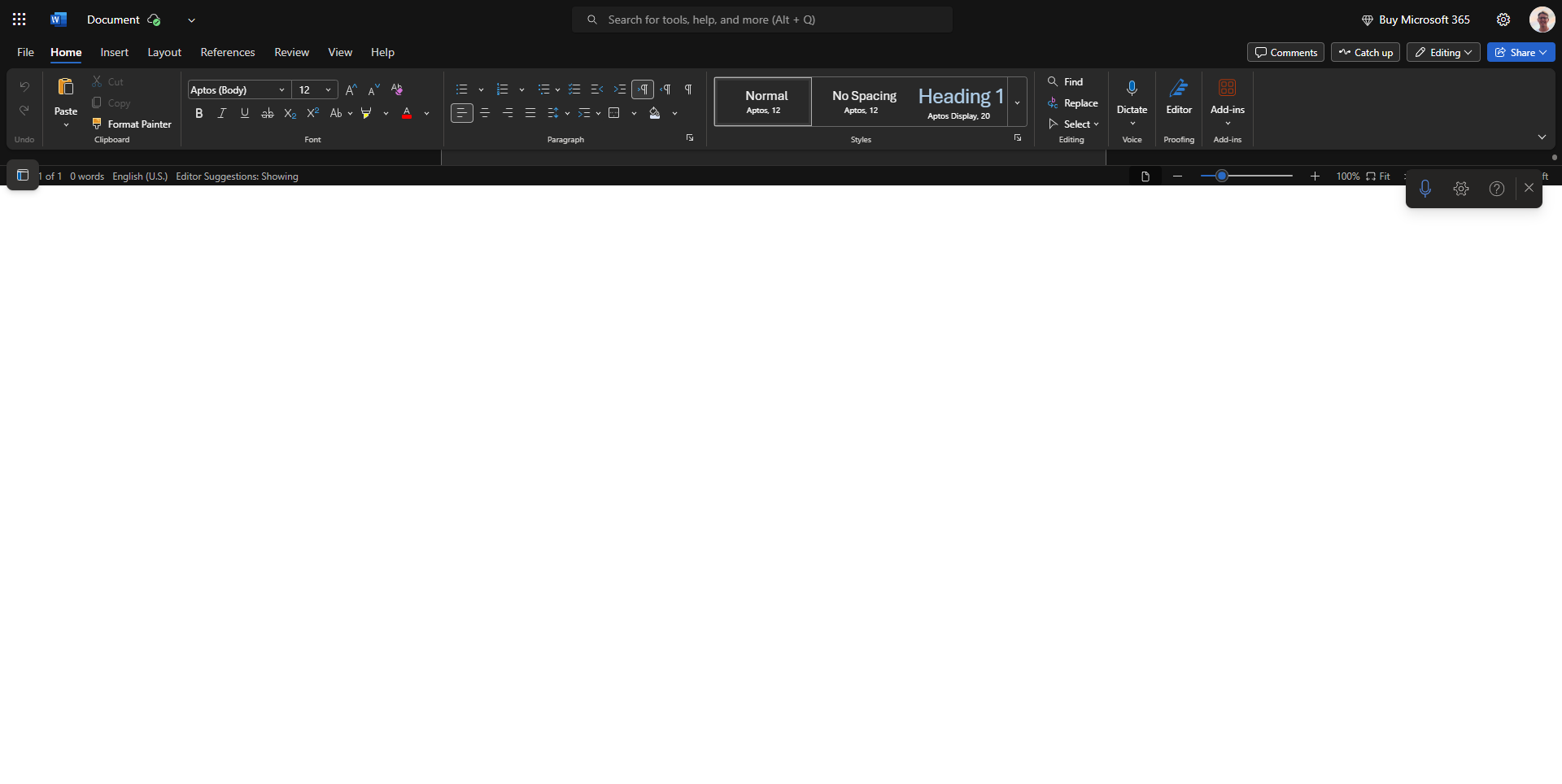Click the Clear Formatting icon
Screen dimensions: 1562x784
[x=397, y=89]
